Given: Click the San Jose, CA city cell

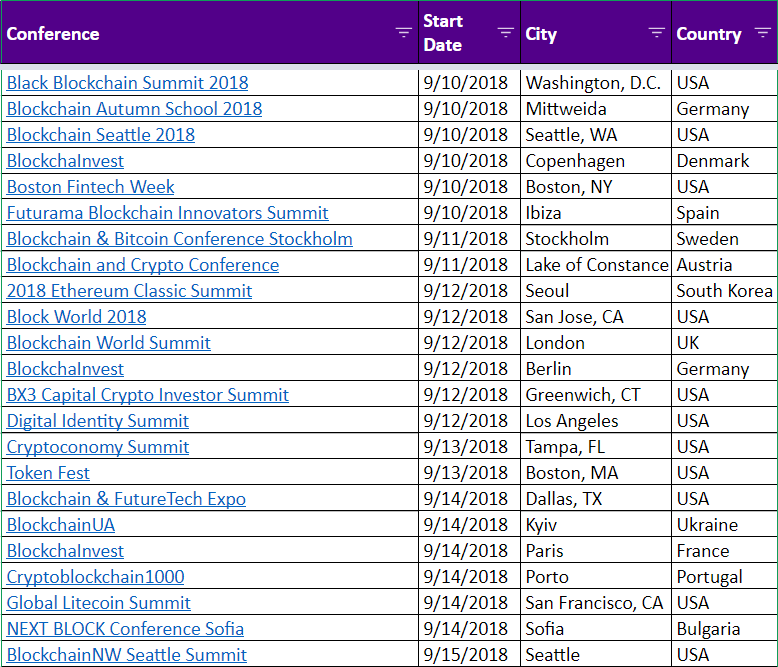Looking at the screenshot, I should click(x=596, y=317).
